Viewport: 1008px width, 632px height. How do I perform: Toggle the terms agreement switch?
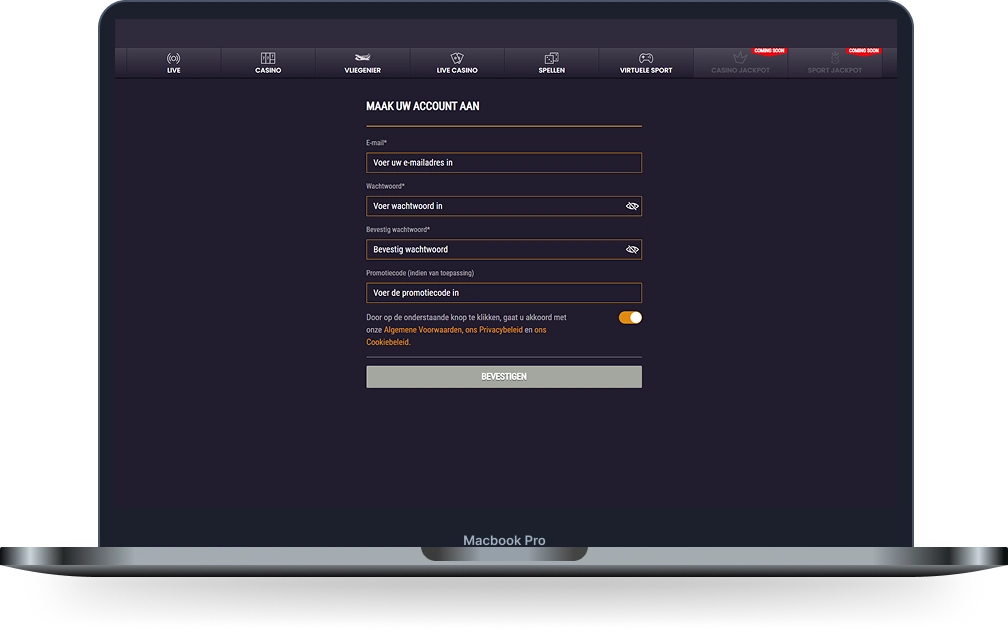pyautogui.click(x=630, y=318)
